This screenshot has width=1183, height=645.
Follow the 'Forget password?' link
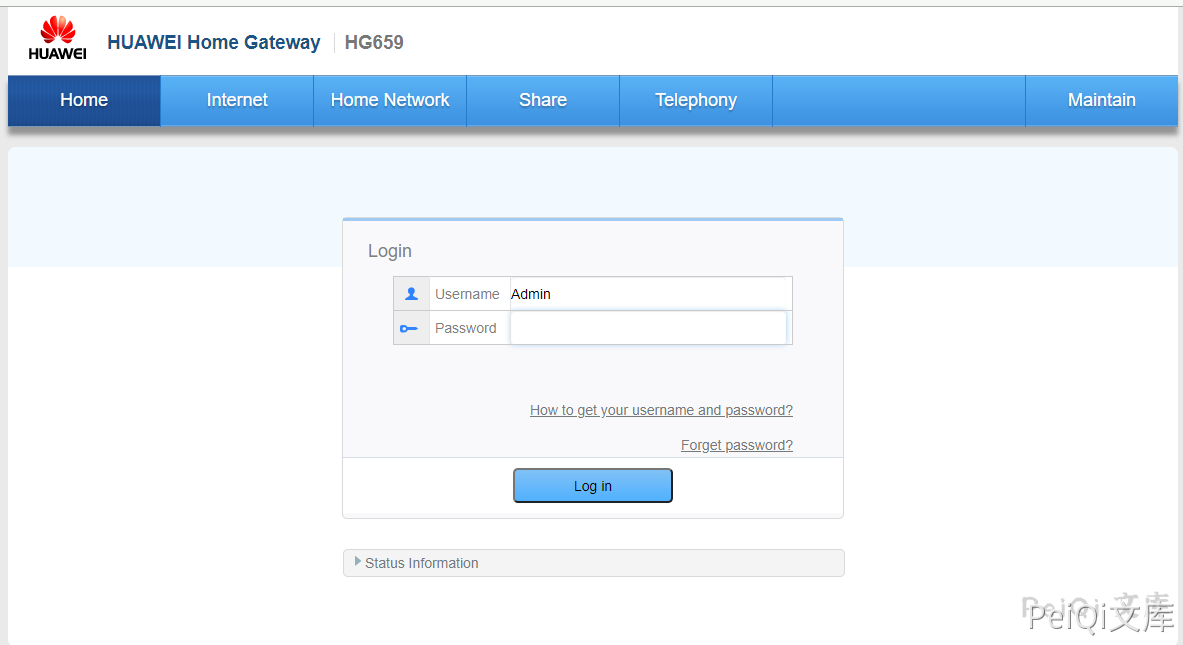point(737,445)
